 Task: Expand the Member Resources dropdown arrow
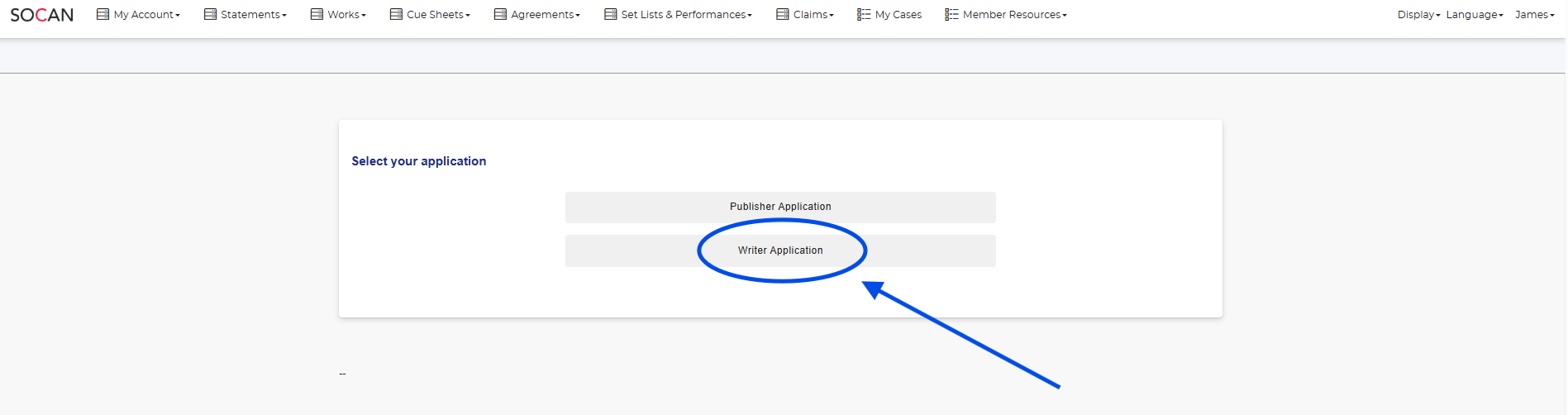(1065, 16)
